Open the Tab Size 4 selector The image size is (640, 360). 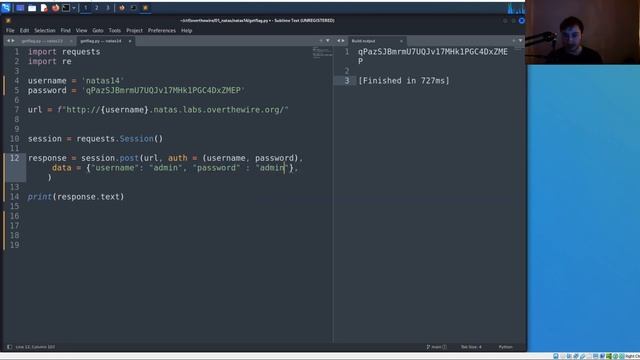(471, 347)
